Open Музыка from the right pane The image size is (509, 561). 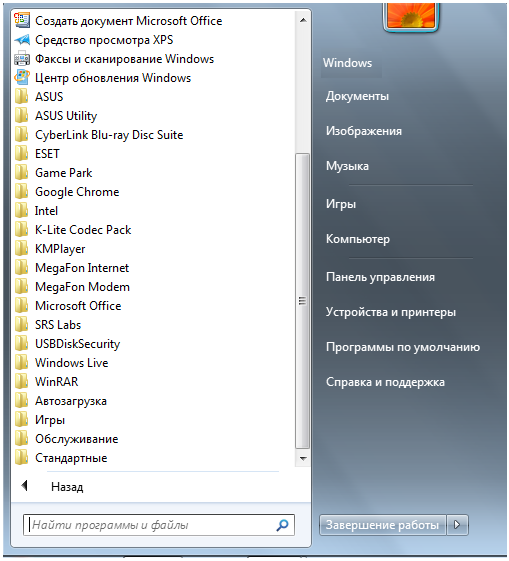point(347,166)
